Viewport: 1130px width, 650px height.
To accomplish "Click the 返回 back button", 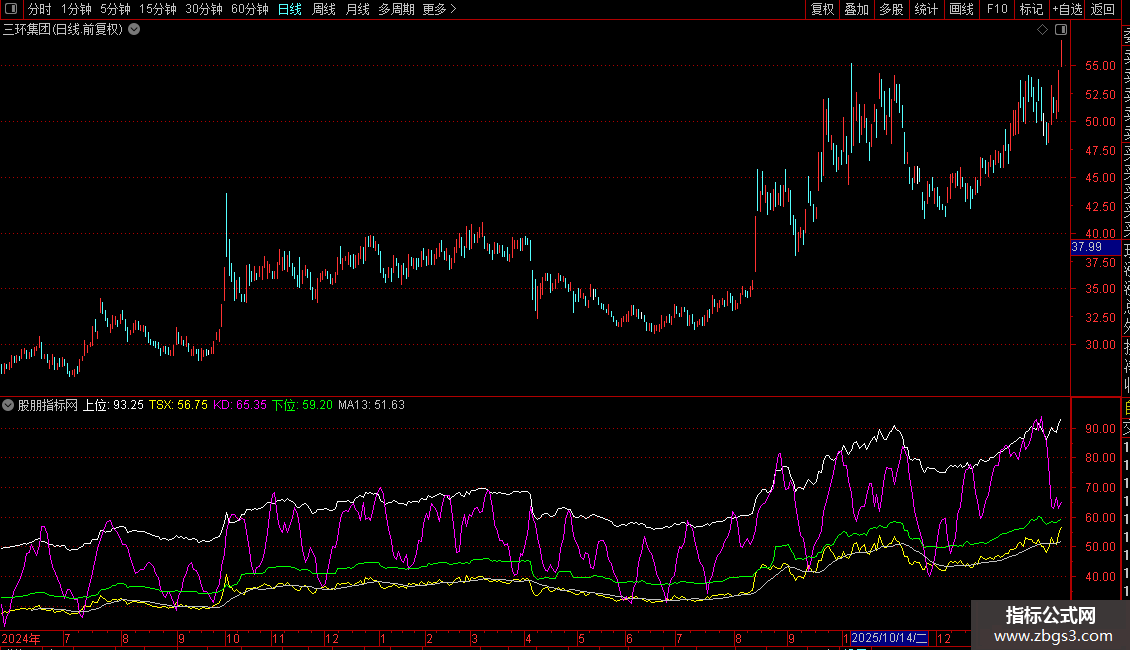I will point(1103,9).
